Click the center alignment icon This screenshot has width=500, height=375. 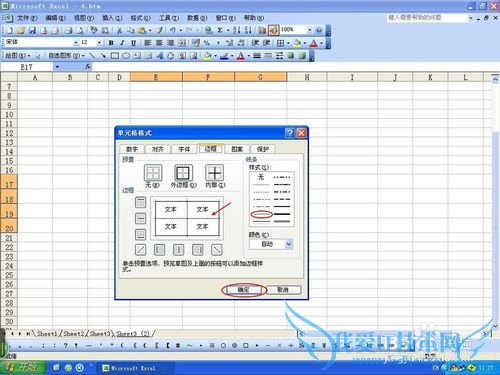pyautogui.click(x=159, y=43)
